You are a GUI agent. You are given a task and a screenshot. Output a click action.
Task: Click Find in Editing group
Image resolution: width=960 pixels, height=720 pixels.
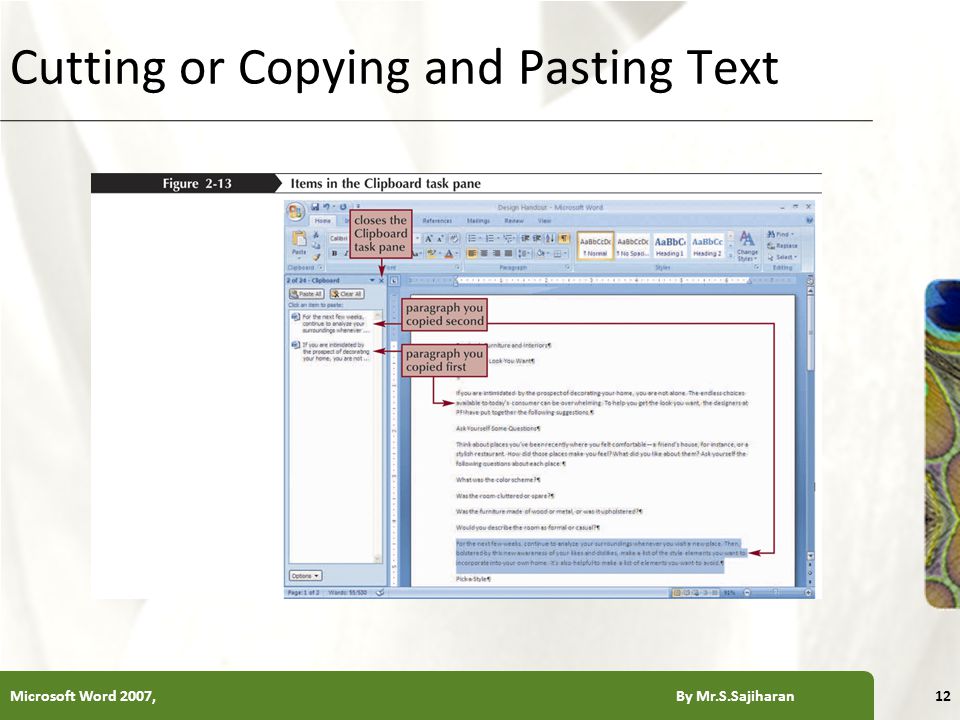[780, 234]
